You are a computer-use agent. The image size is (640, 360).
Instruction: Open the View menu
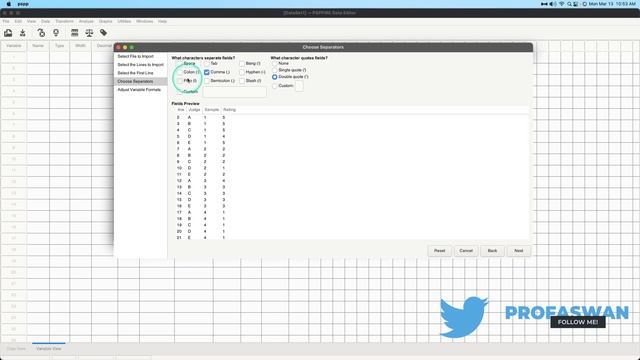click(31, 21)
